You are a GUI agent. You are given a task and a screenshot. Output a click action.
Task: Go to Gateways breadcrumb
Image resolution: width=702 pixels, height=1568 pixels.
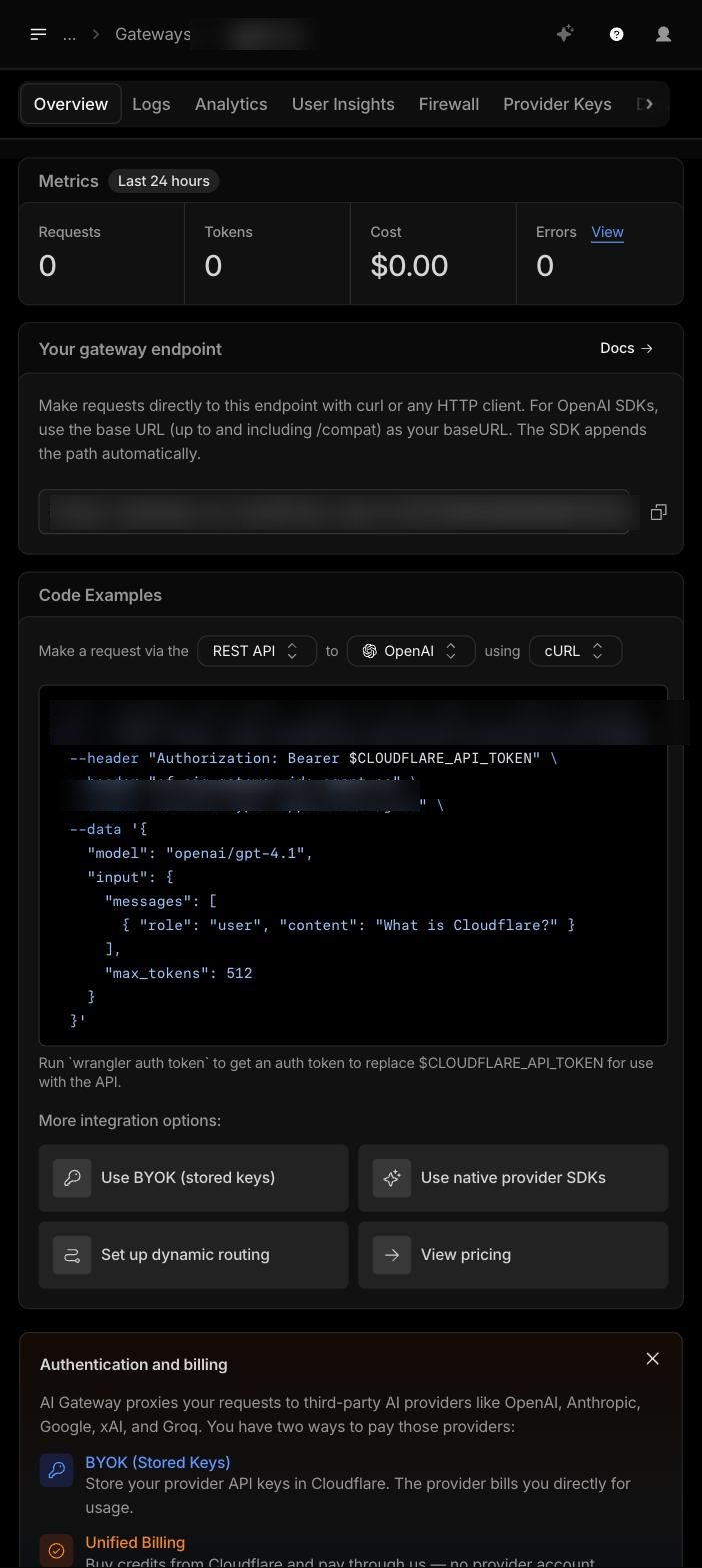pyautogui.click(x=152, y=34)
